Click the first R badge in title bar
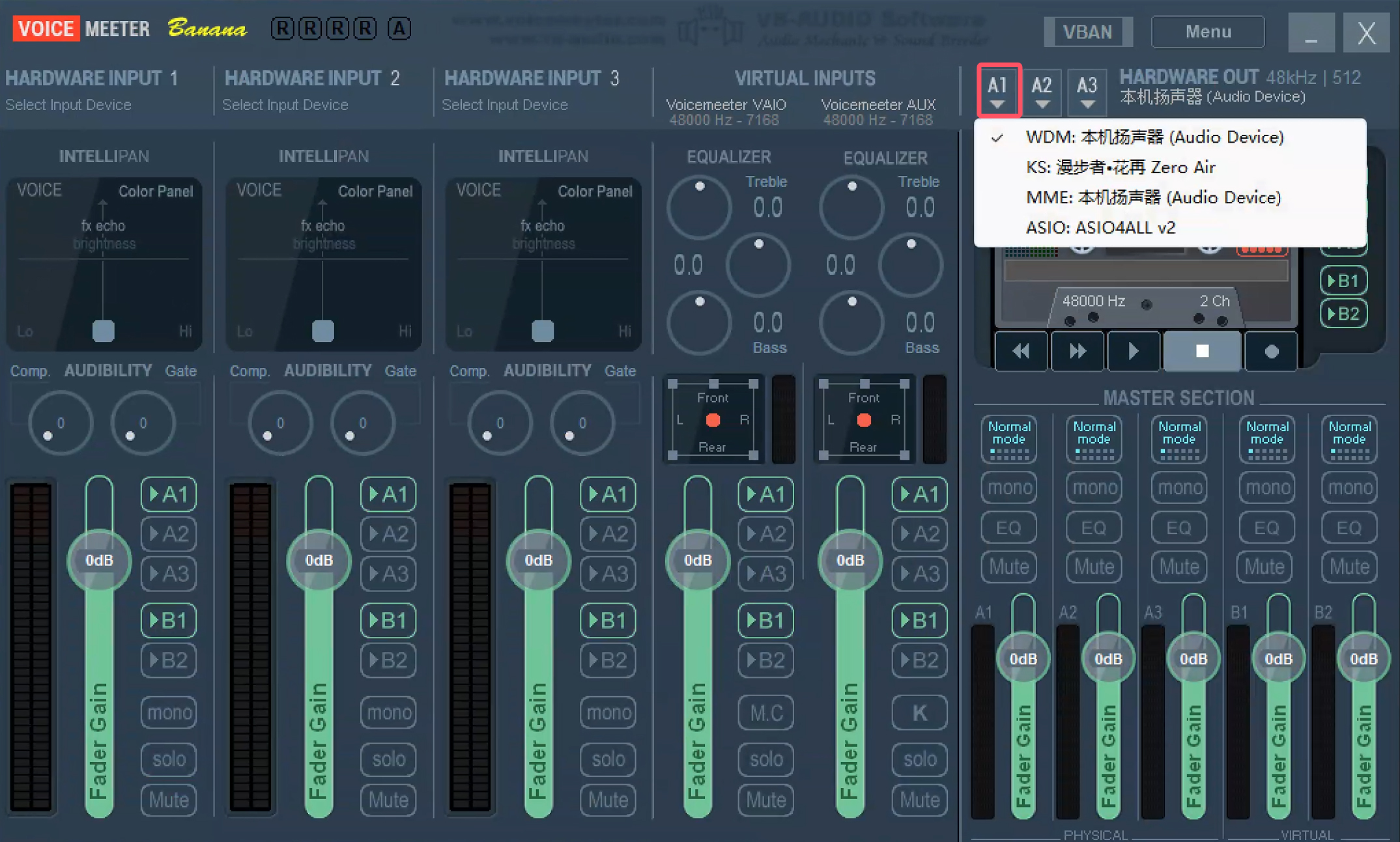 point(283,29)
